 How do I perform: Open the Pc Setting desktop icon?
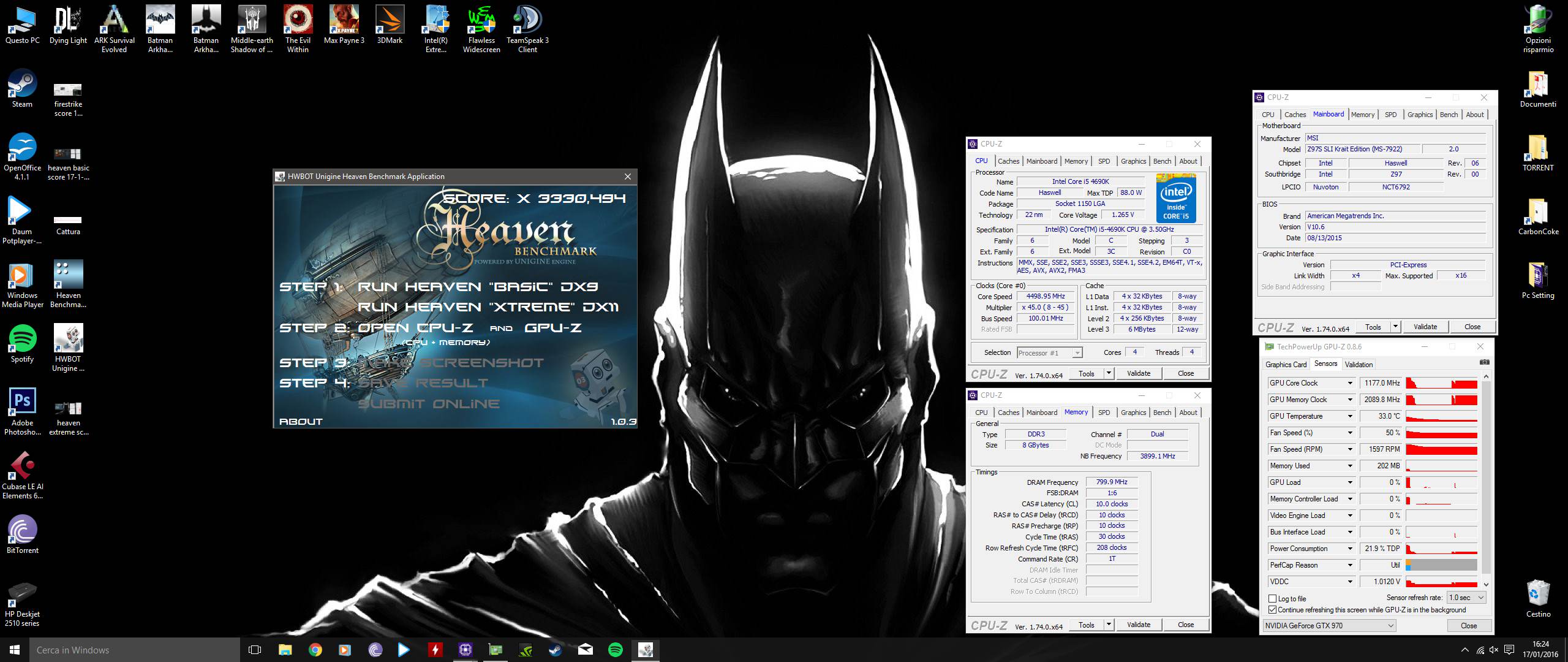click(1538, 281)
